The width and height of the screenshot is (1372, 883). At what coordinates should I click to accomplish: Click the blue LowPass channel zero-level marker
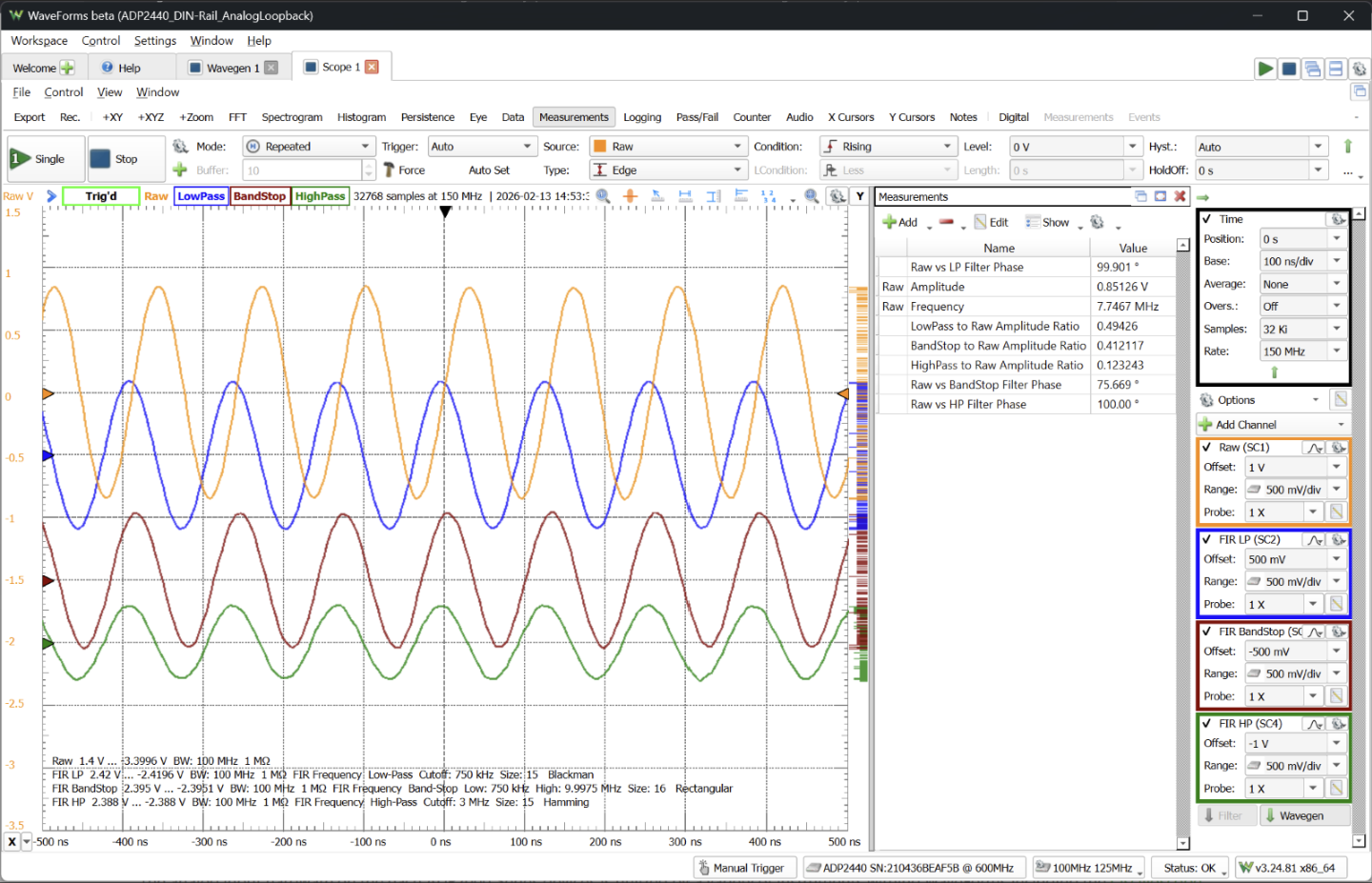[49, 455]
